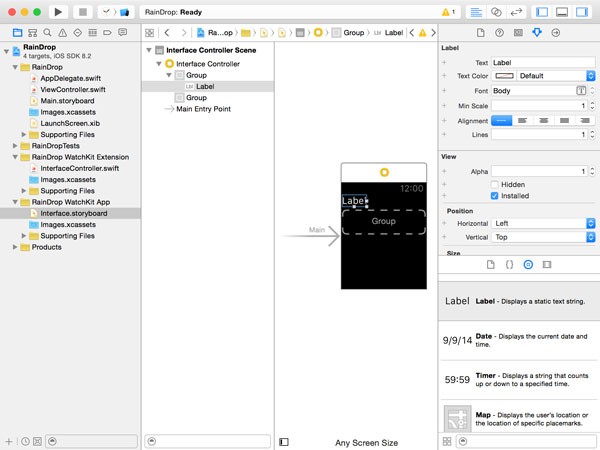Image resolution: width=600 pixels, height=450 pixels.
Task: Stop the running scheme
Action: coord(83,12)
